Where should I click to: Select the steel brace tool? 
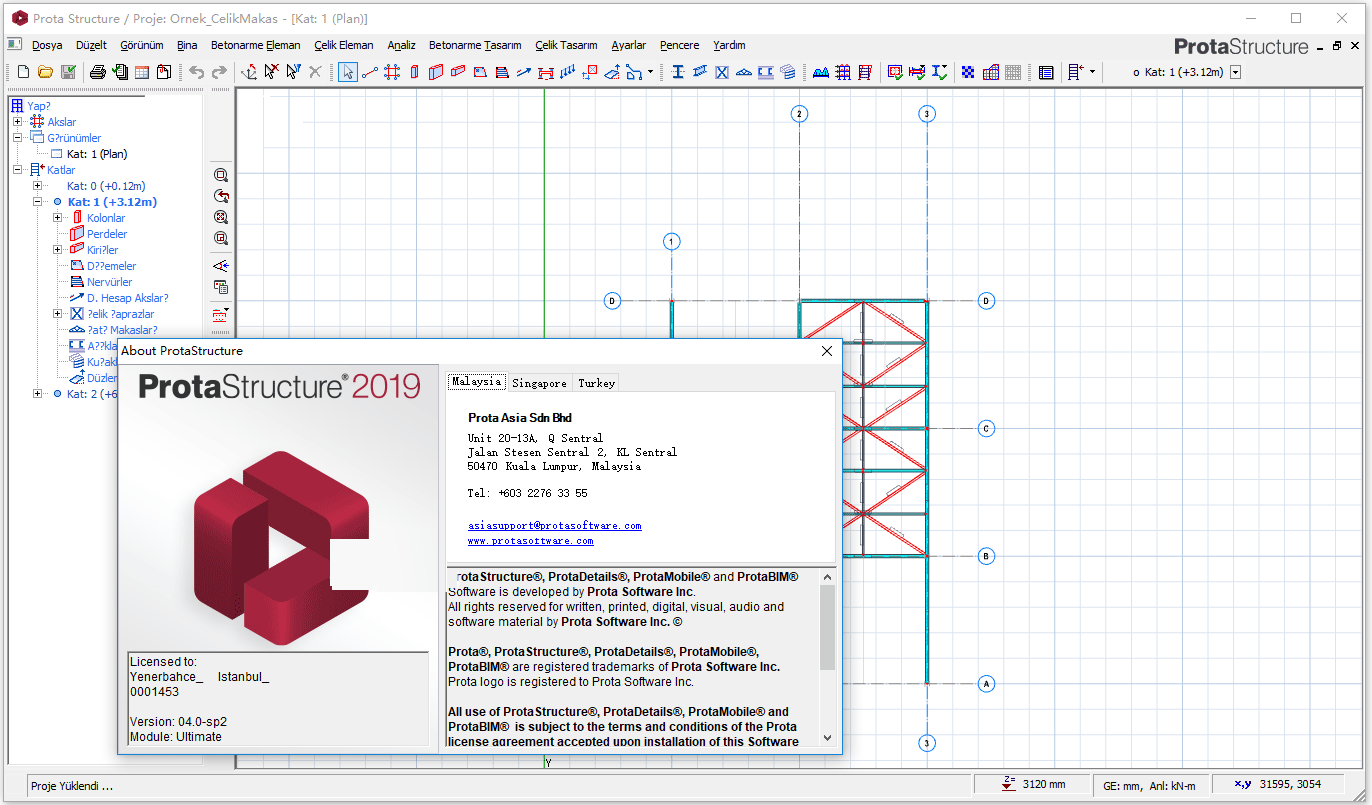722,72
